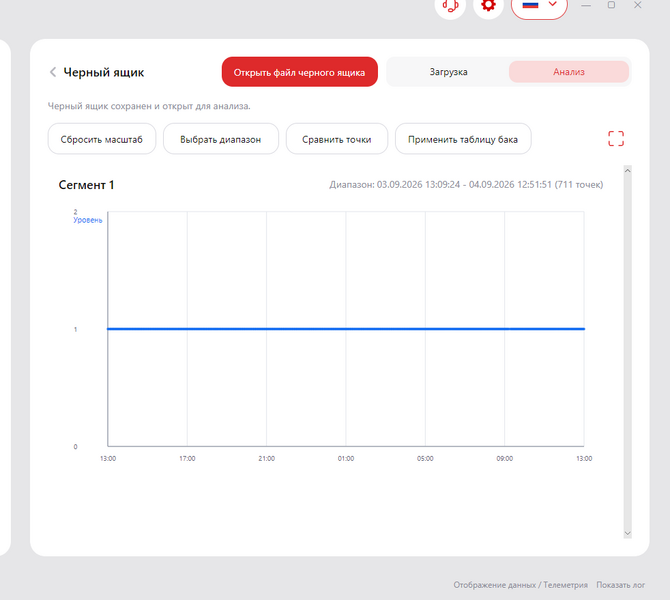Open Отображение данных / Телеметрия link
This screenshot has height=600, width=670.
coord(520,585)
